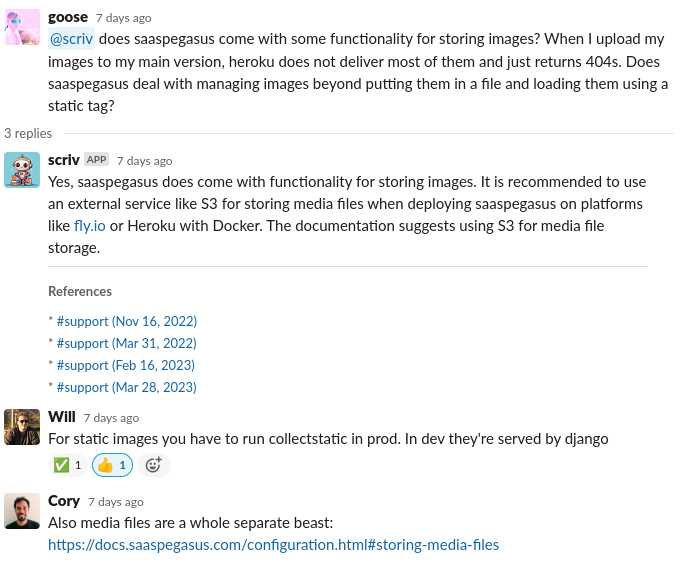Open scriv bot's avatar image
The image size is (682, 562).
click(22, 169)
